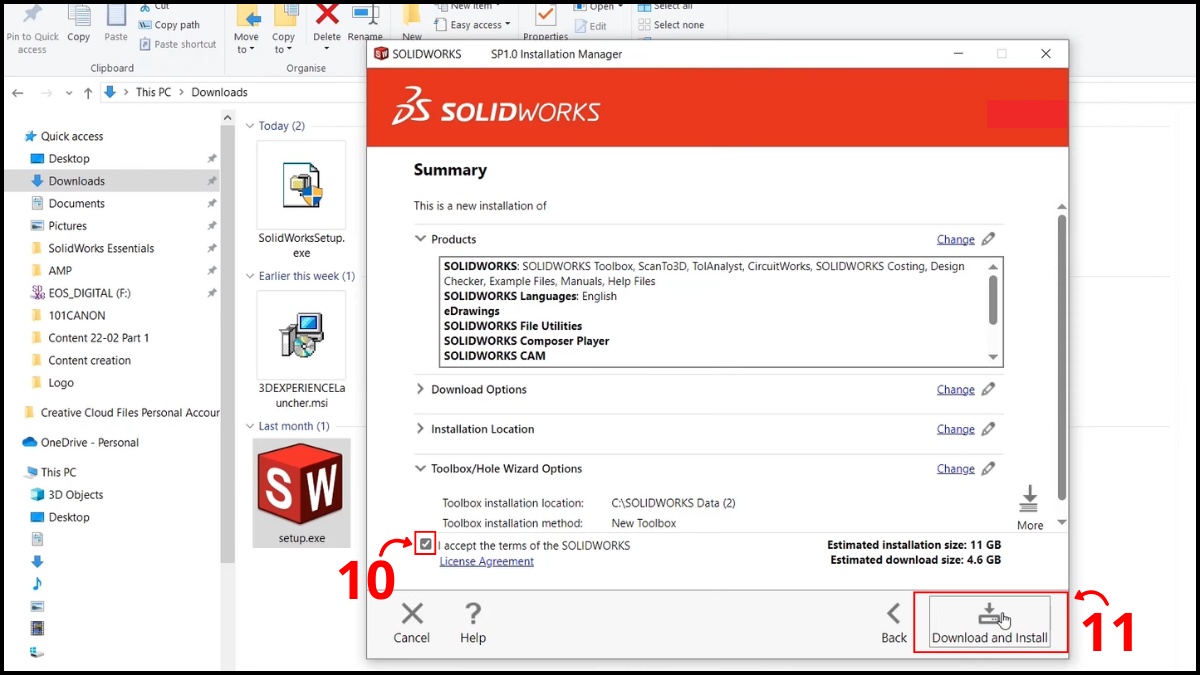Select the 3DEXPERIENCELauncher.msi file
1200x675 pixels.
(x=301, y=350)
